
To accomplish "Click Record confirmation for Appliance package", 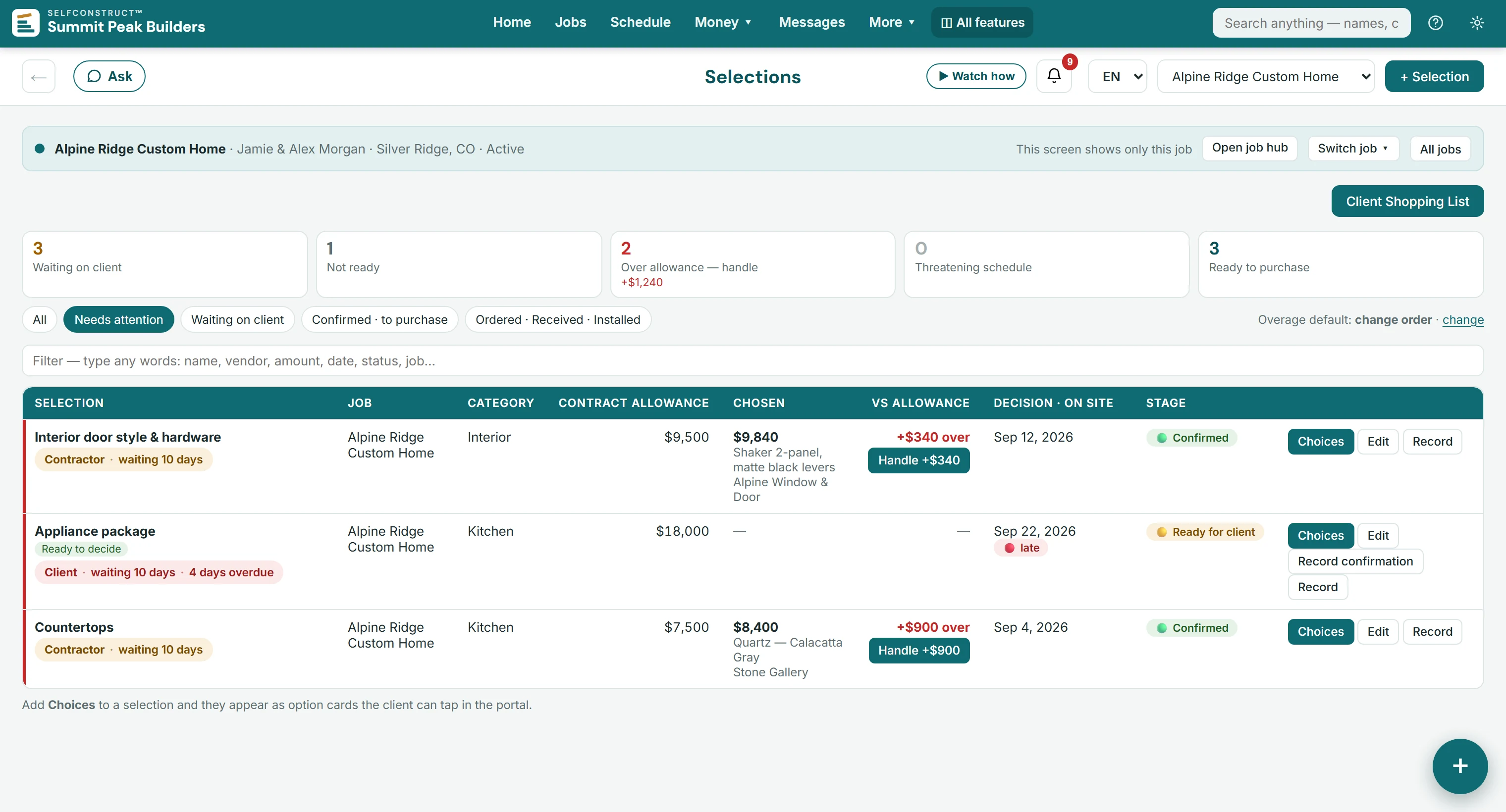I will click(1355, 561).
